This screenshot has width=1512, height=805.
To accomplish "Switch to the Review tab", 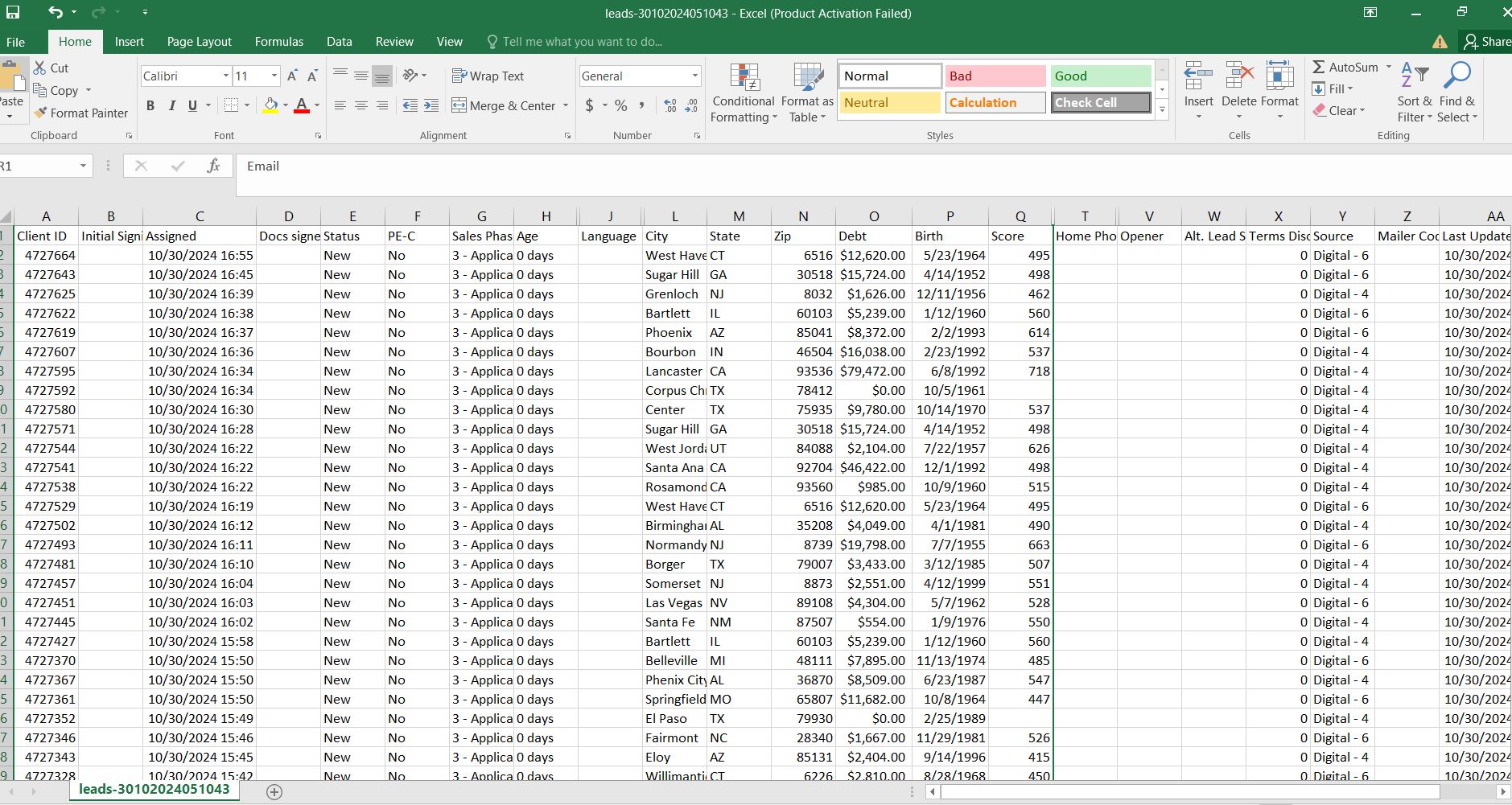I will [x=394, y=42].
